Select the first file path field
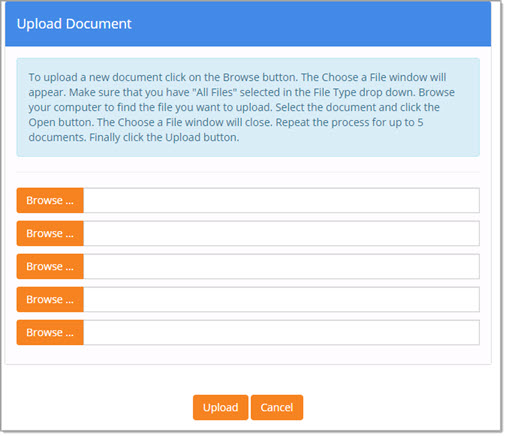 click(x=281, y=200)
